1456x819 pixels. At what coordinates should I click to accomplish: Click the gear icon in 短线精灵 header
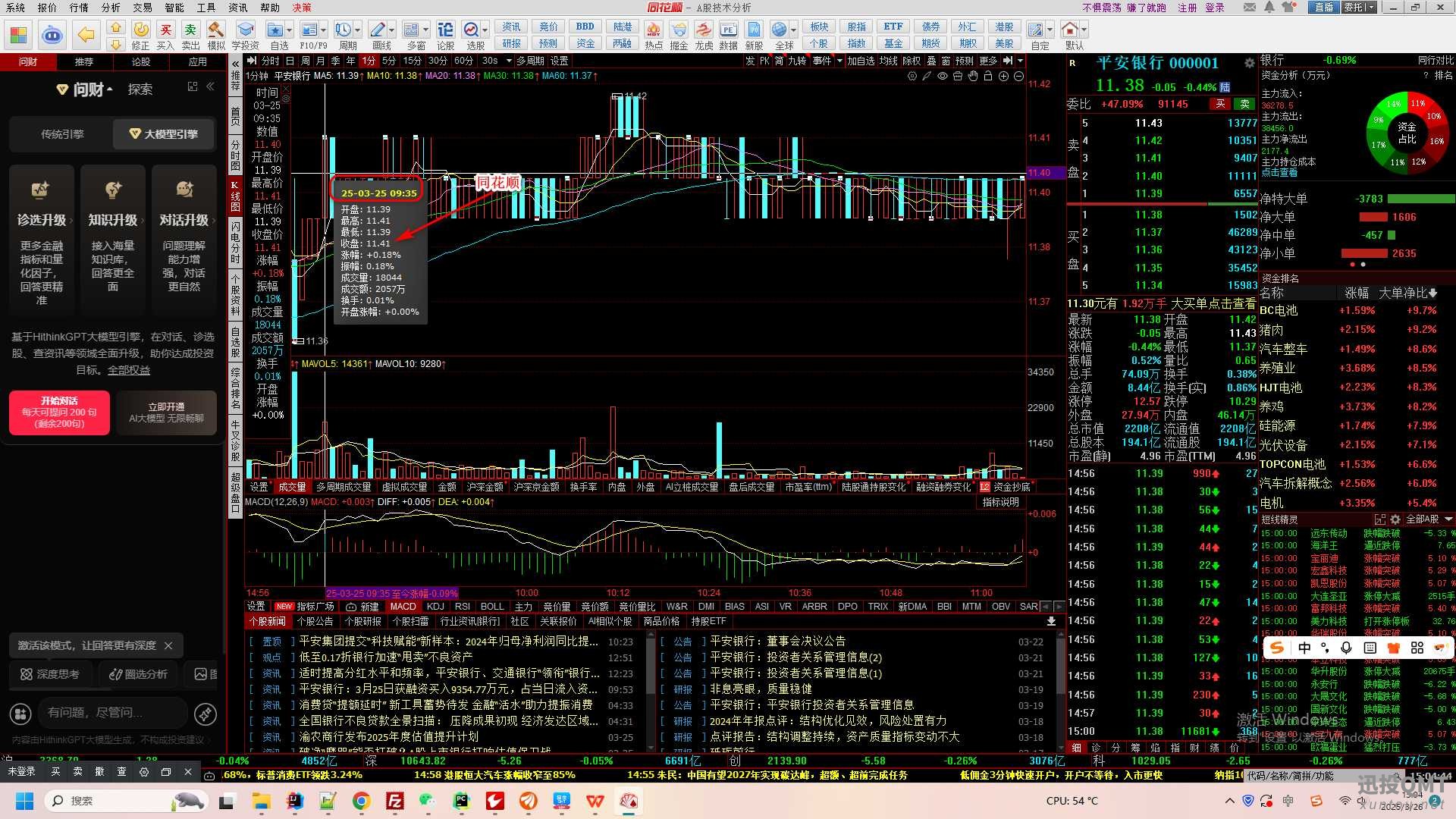point(1395,519)
